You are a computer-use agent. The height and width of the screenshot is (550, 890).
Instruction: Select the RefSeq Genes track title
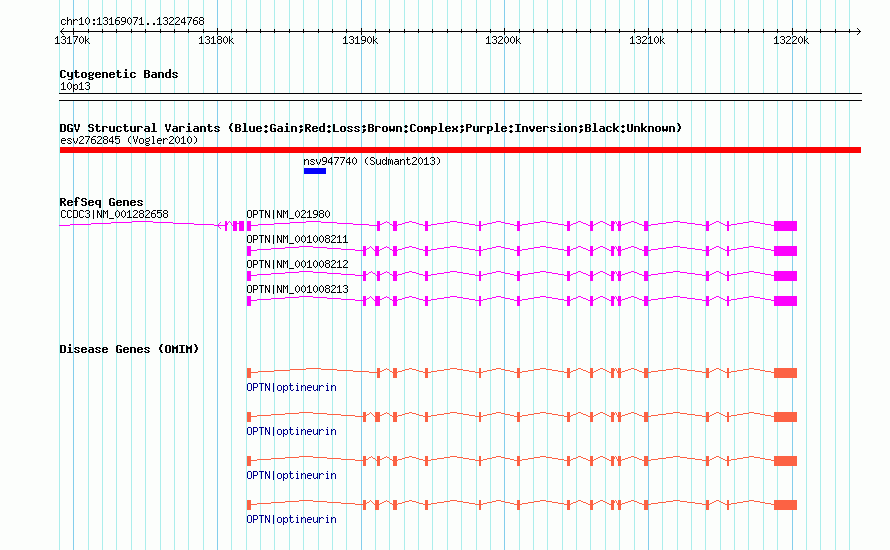[x=101, y=202]
